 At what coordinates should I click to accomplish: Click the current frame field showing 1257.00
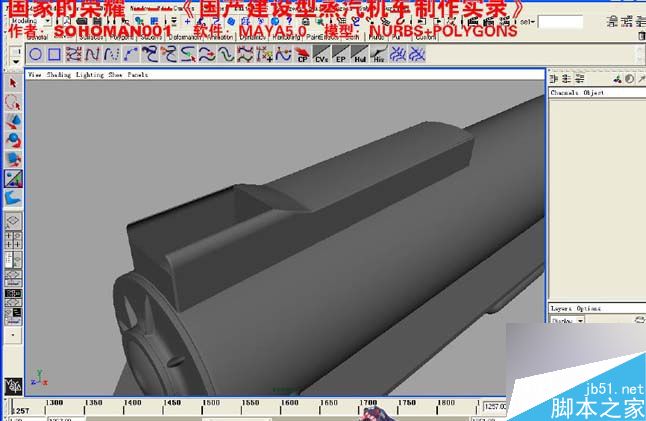495,407
